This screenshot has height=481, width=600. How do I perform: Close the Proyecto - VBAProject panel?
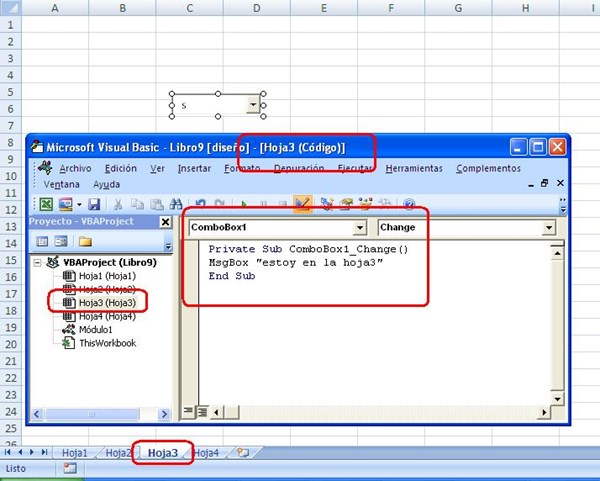165,222
